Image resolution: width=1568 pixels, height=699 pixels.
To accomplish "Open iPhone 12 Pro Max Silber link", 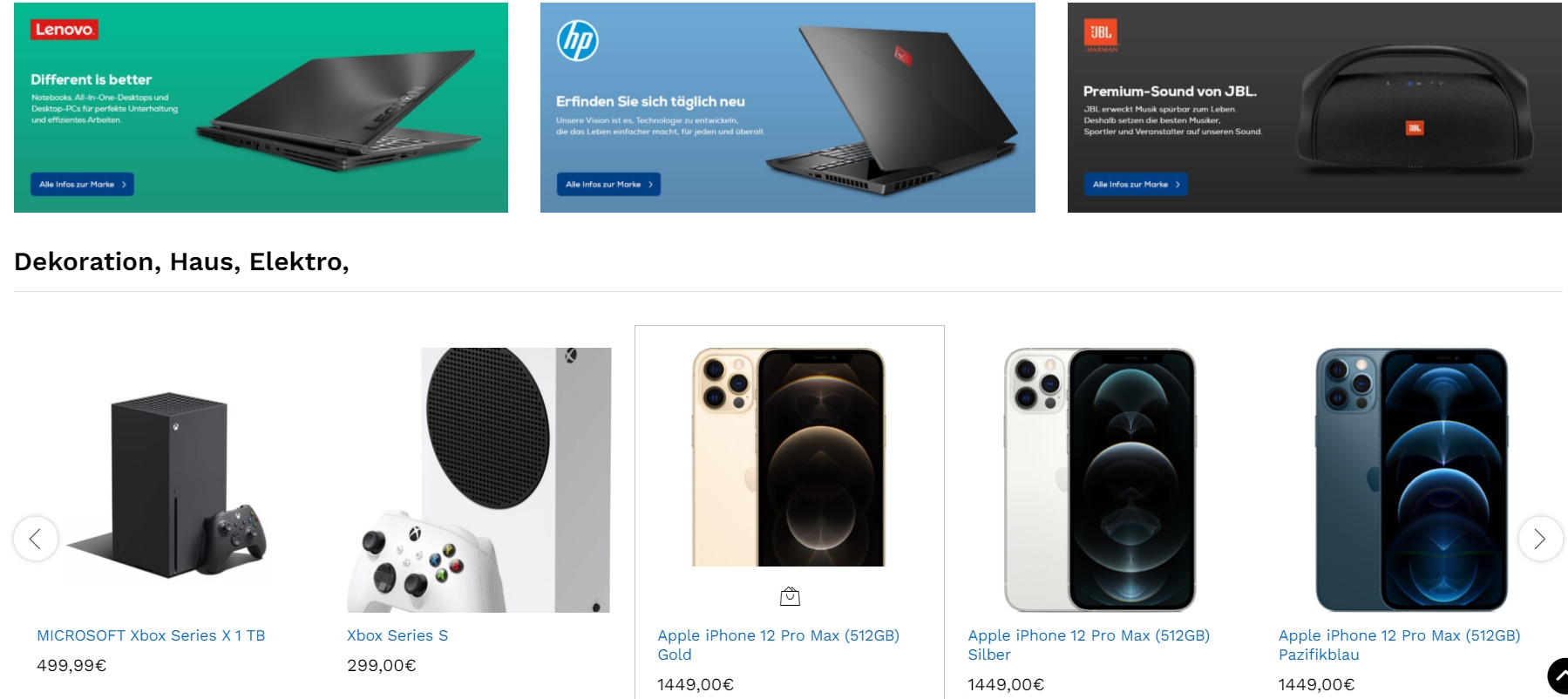I will (1089, 645).
